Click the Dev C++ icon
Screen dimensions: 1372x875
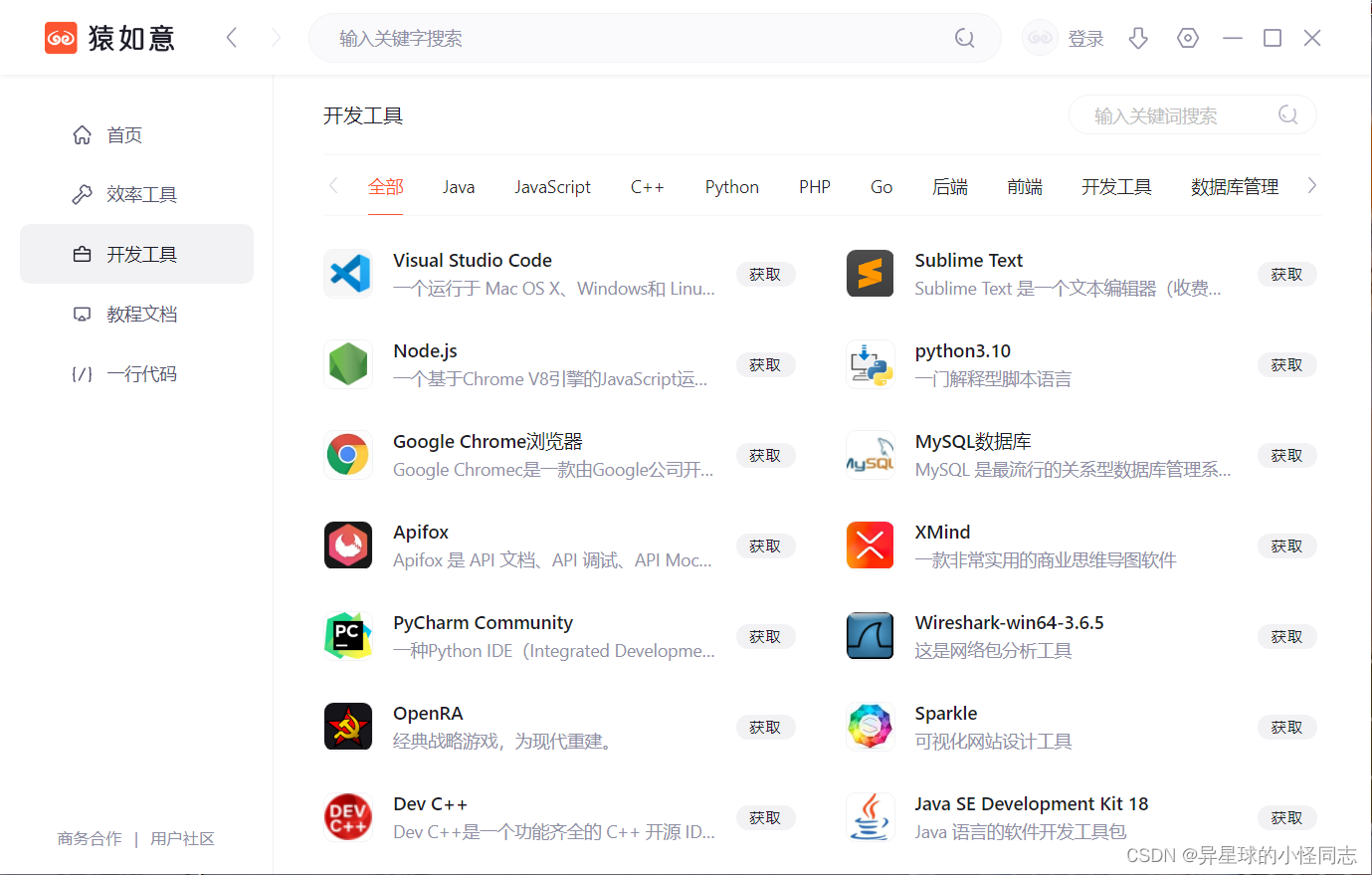(348, 817)
